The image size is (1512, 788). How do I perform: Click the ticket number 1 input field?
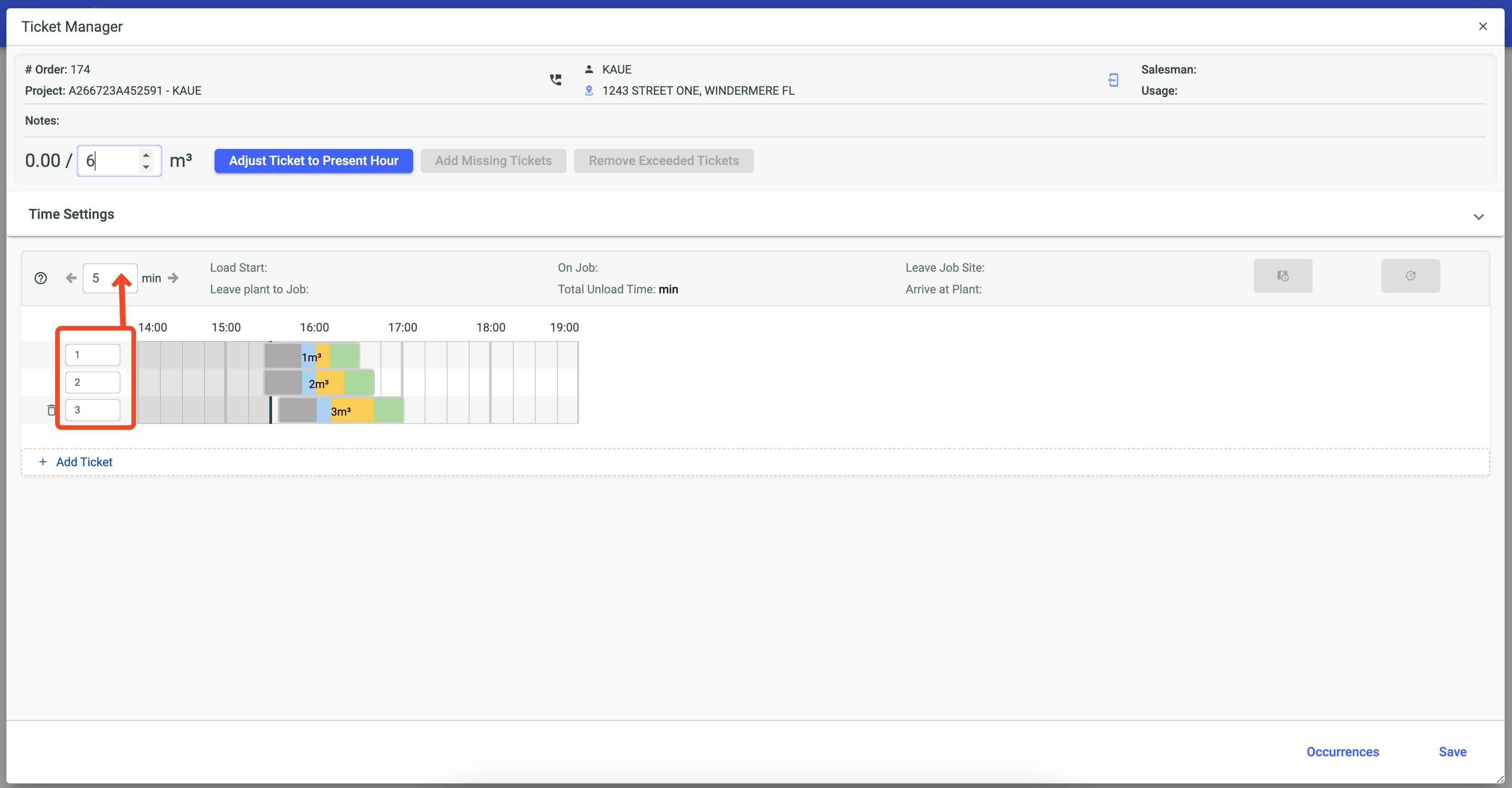(93, 354)
